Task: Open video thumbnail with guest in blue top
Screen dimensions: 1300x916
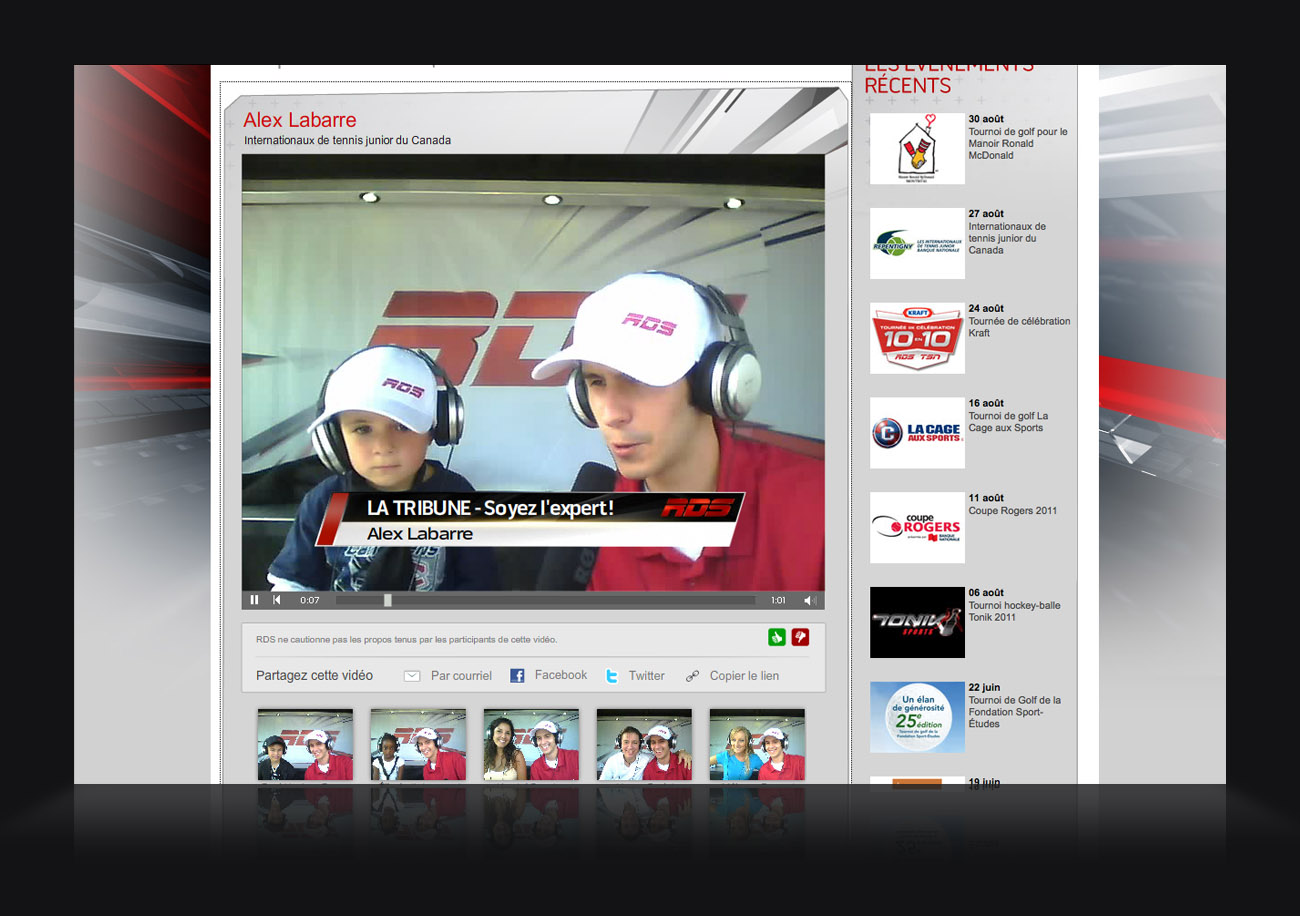Action: [x=757, y=745]
